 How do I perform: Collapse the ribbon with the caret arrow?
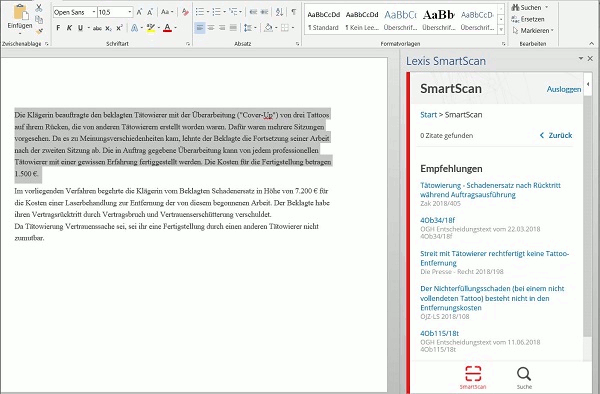pos(592,44)
